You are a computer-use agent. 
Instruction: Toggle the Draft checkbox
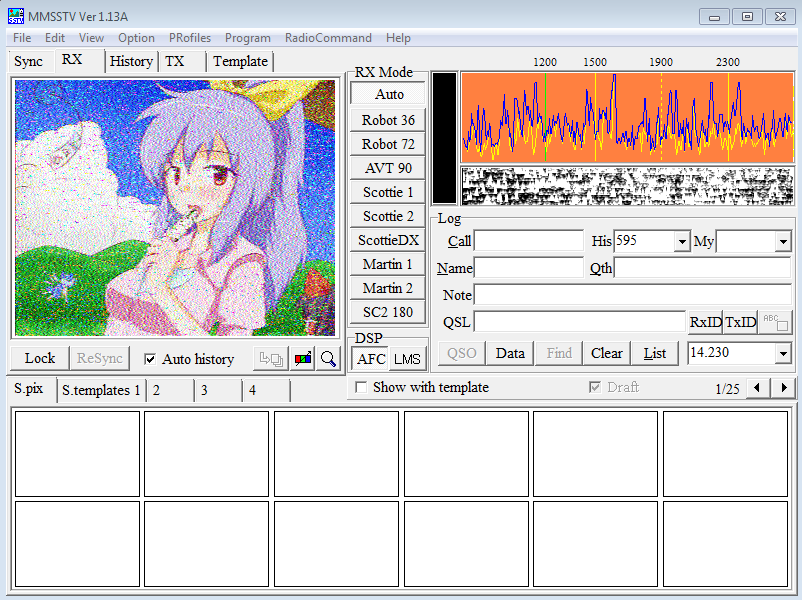tap(595, 387)
